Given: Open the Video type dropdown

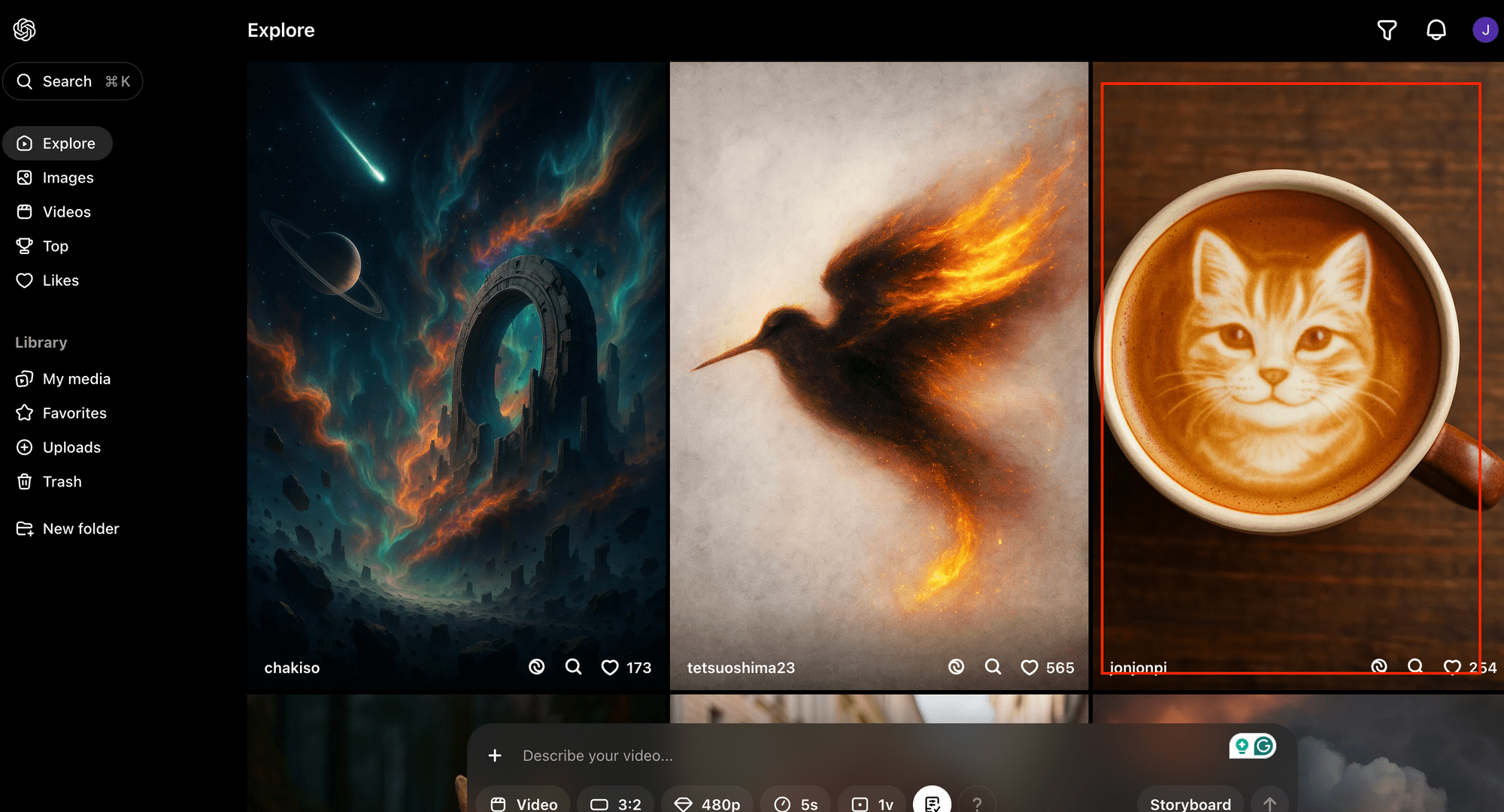Looking at the screenshot, I should (x=524, y=804).
